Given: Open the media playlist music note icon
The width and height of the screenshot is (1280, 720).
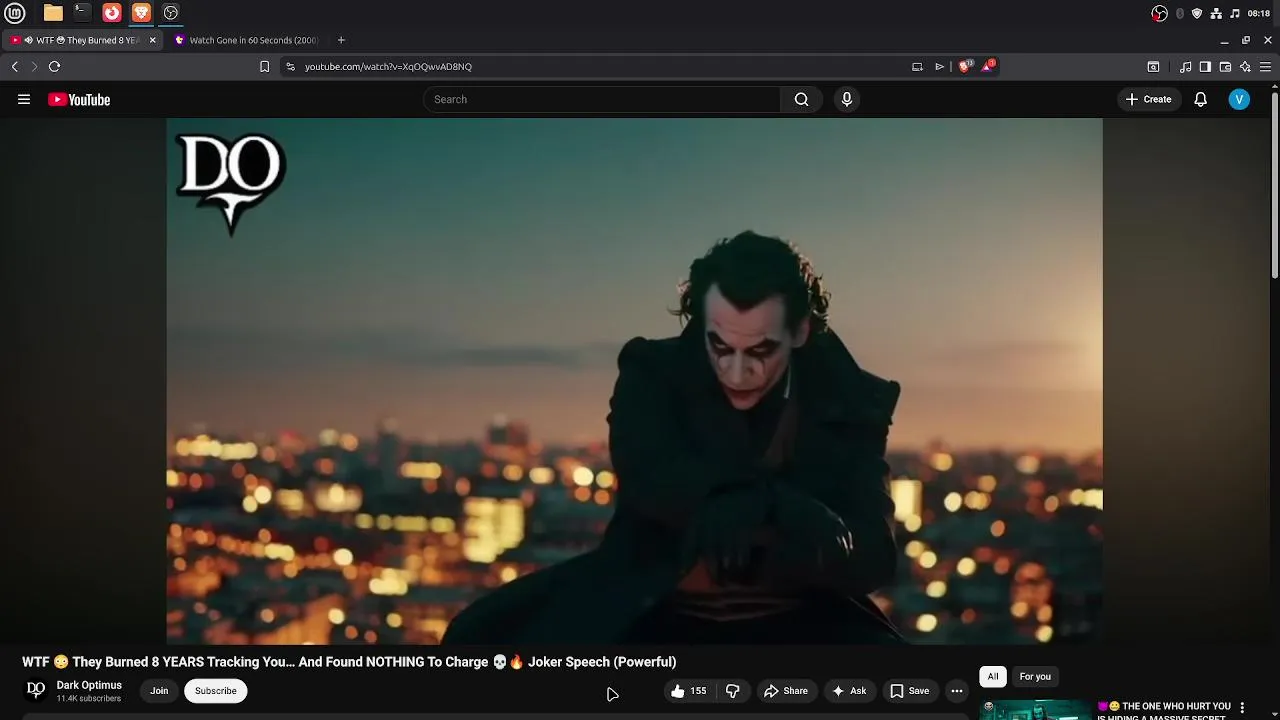Looking at the screenshot, I should tap(1186, 66).
